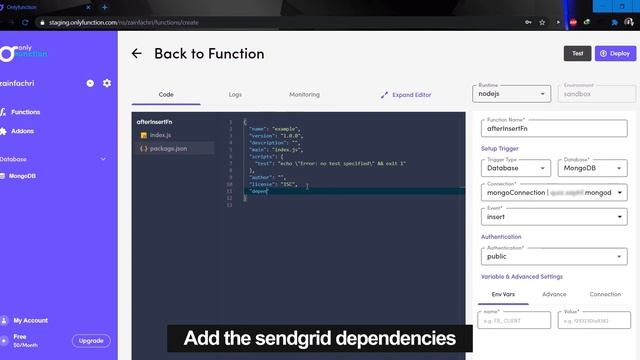This screenshot has width=640, height=360.
Task: Click the package.json braces icon
Action: pos(143,149)
